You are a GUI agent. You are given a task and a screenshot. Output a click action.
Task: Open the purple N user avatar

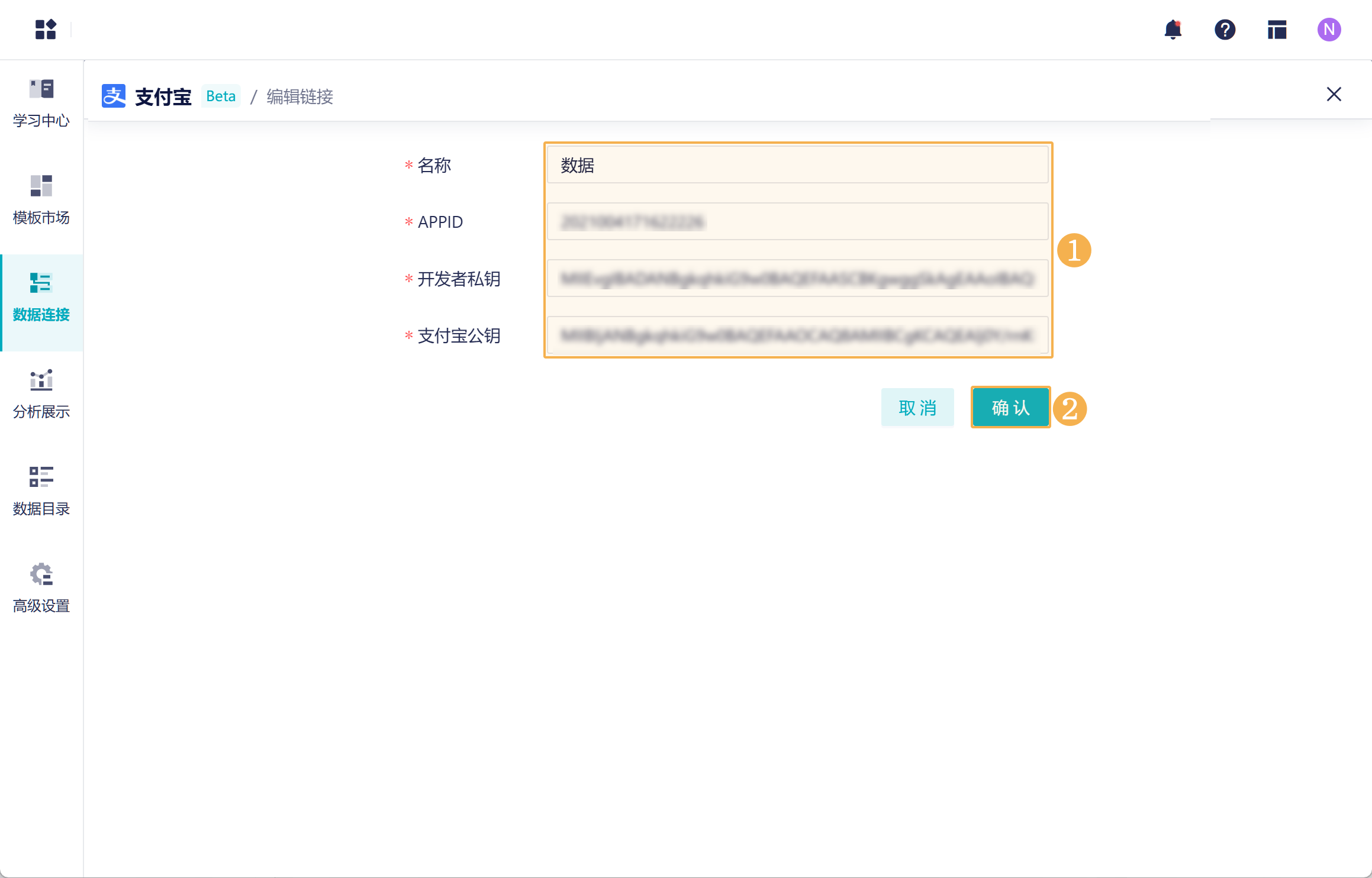1329,30
